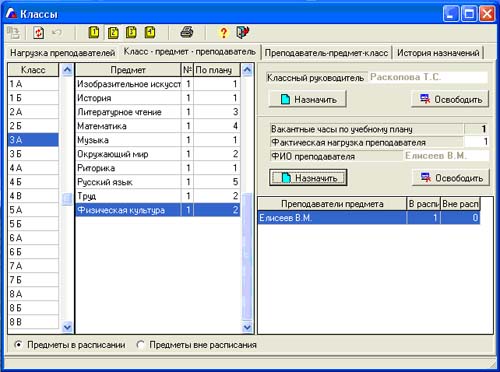The height and width of the screenshot is (372, 500).
Task: Click subject list scrollbar up arrow
Action: click(x=247, y=70)
